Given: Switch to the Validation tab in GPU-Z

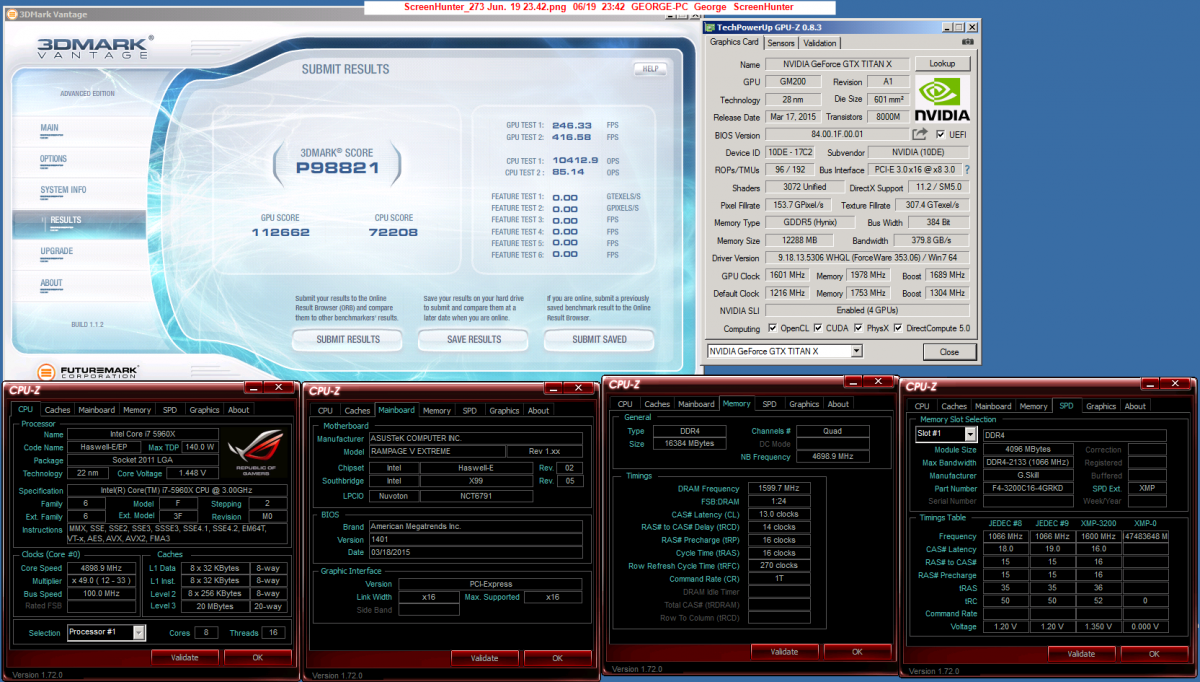Looking at the screenshot, I should click(820, 43).
